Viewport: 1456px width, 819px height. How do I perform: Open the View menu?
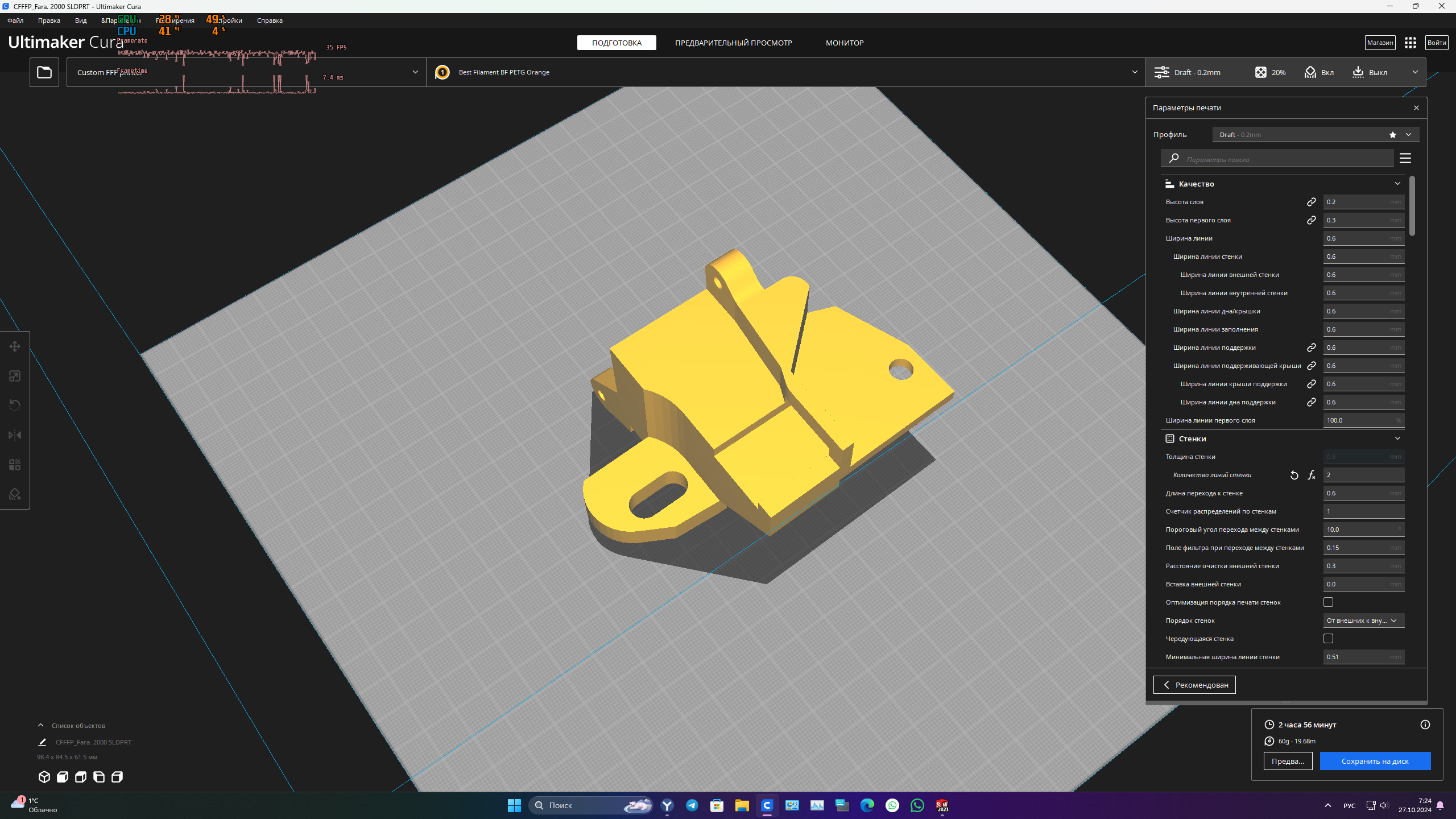81,20
